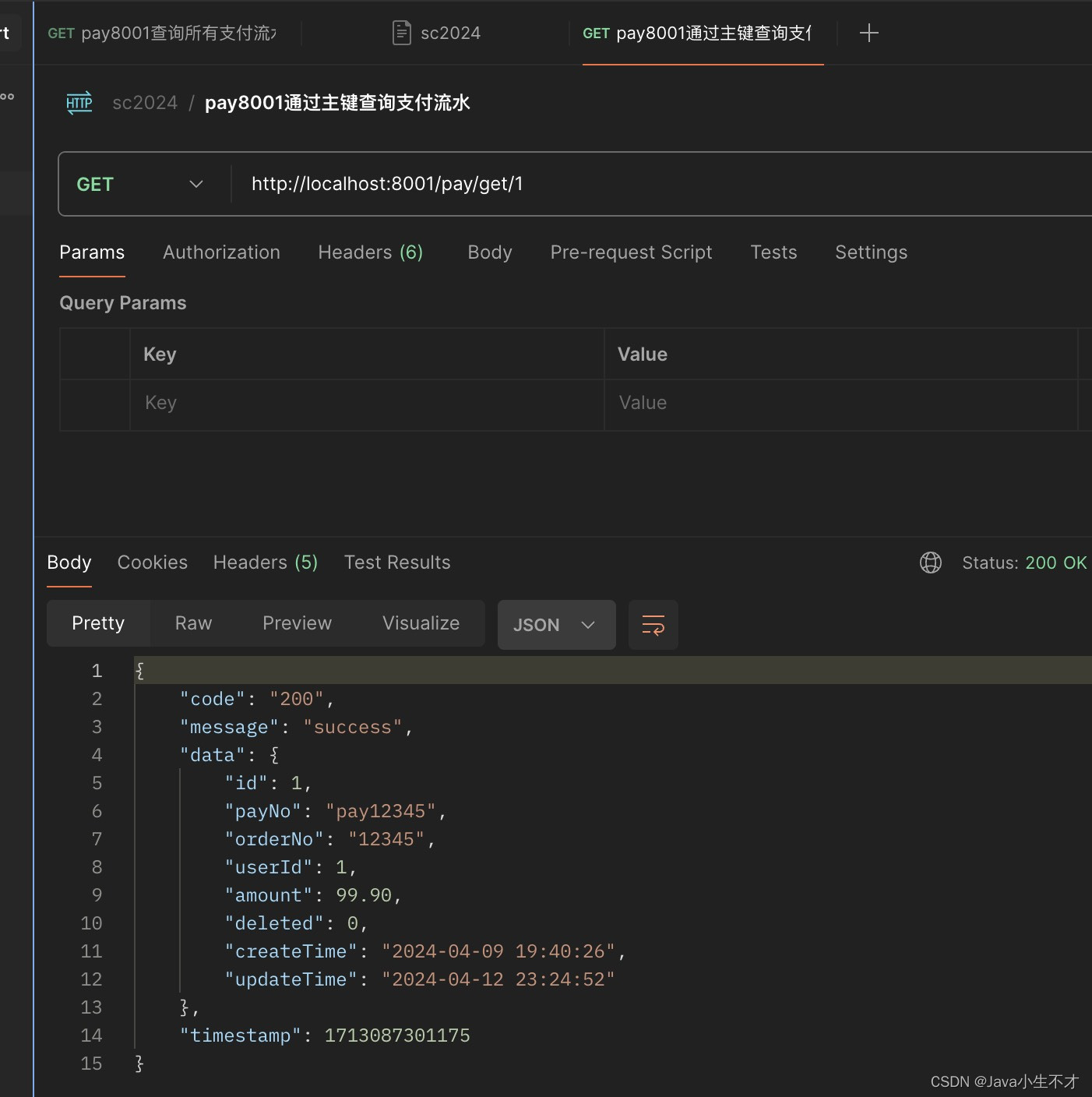Viewport: 1092px width, 1097px height.
Task: Select the Pretty view button
Action: click(98, 623)
